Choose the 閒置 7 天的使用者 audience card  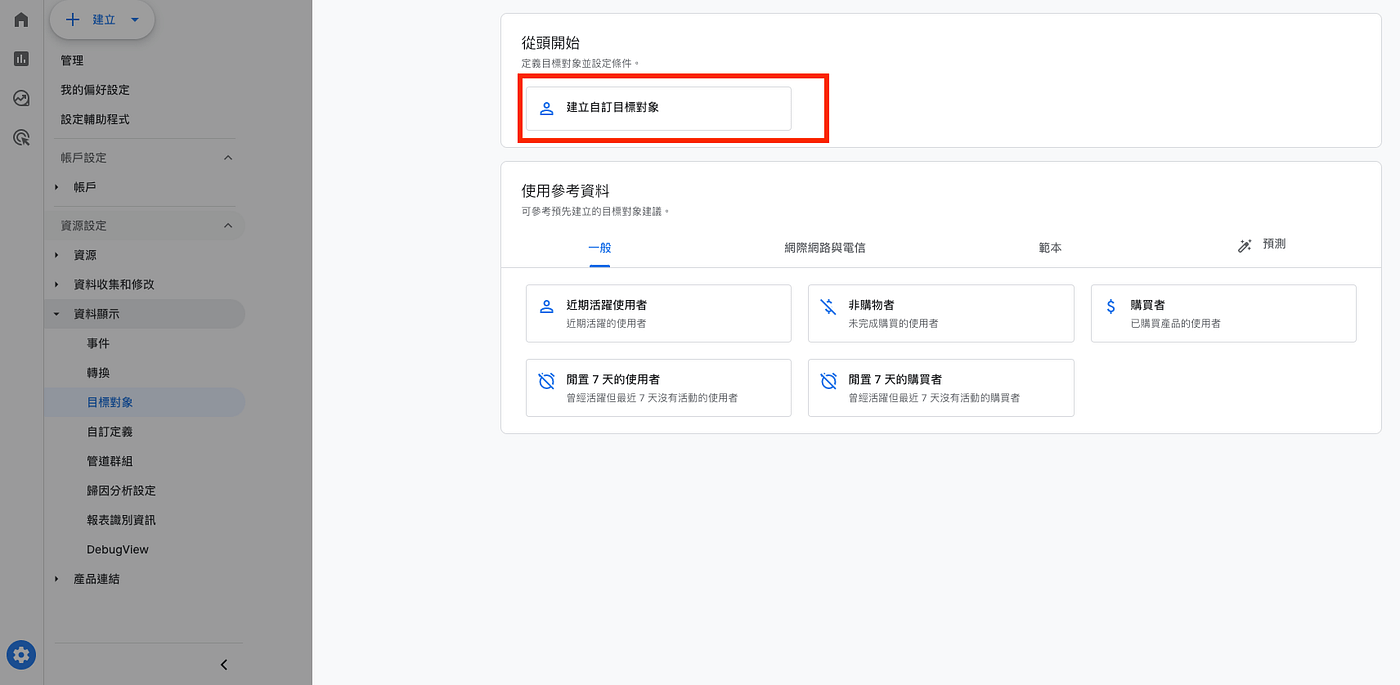click(659, 388)
